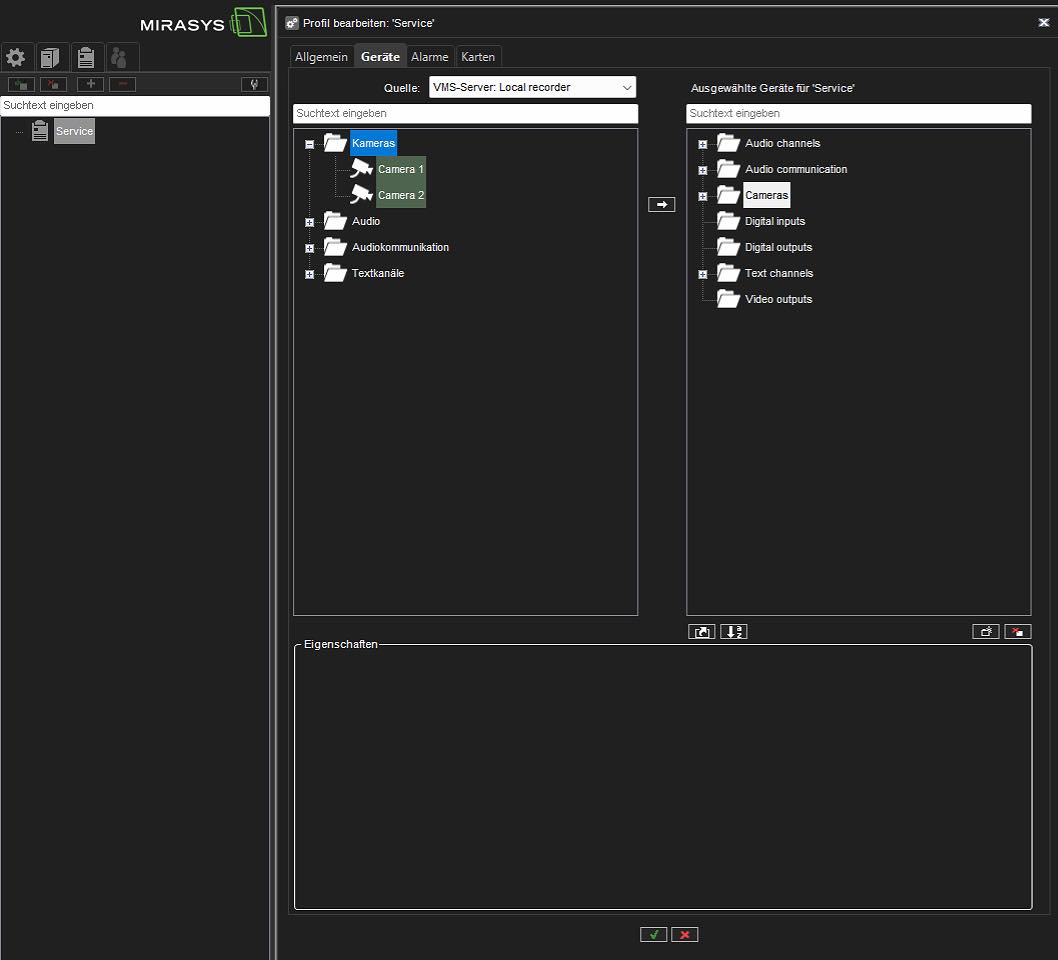Screen dimensions: 1058x960
Task: Click the grayed-out users tab icon
Action: (119, 57)
